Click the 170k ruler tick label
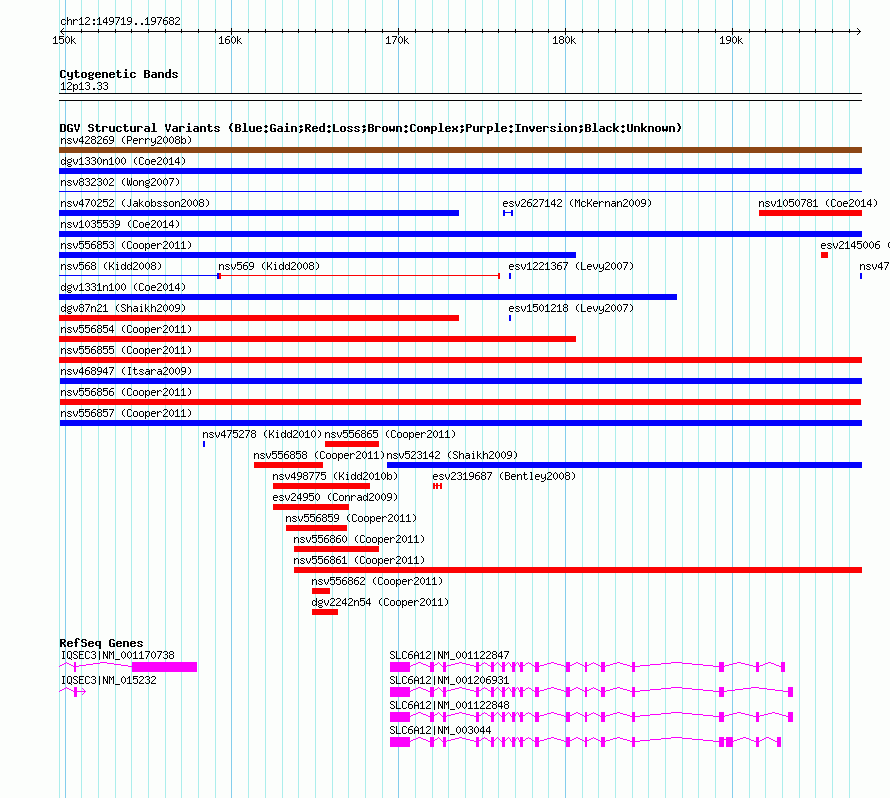The height and width of the screenshot is (798, 890). tap(397, 40)
